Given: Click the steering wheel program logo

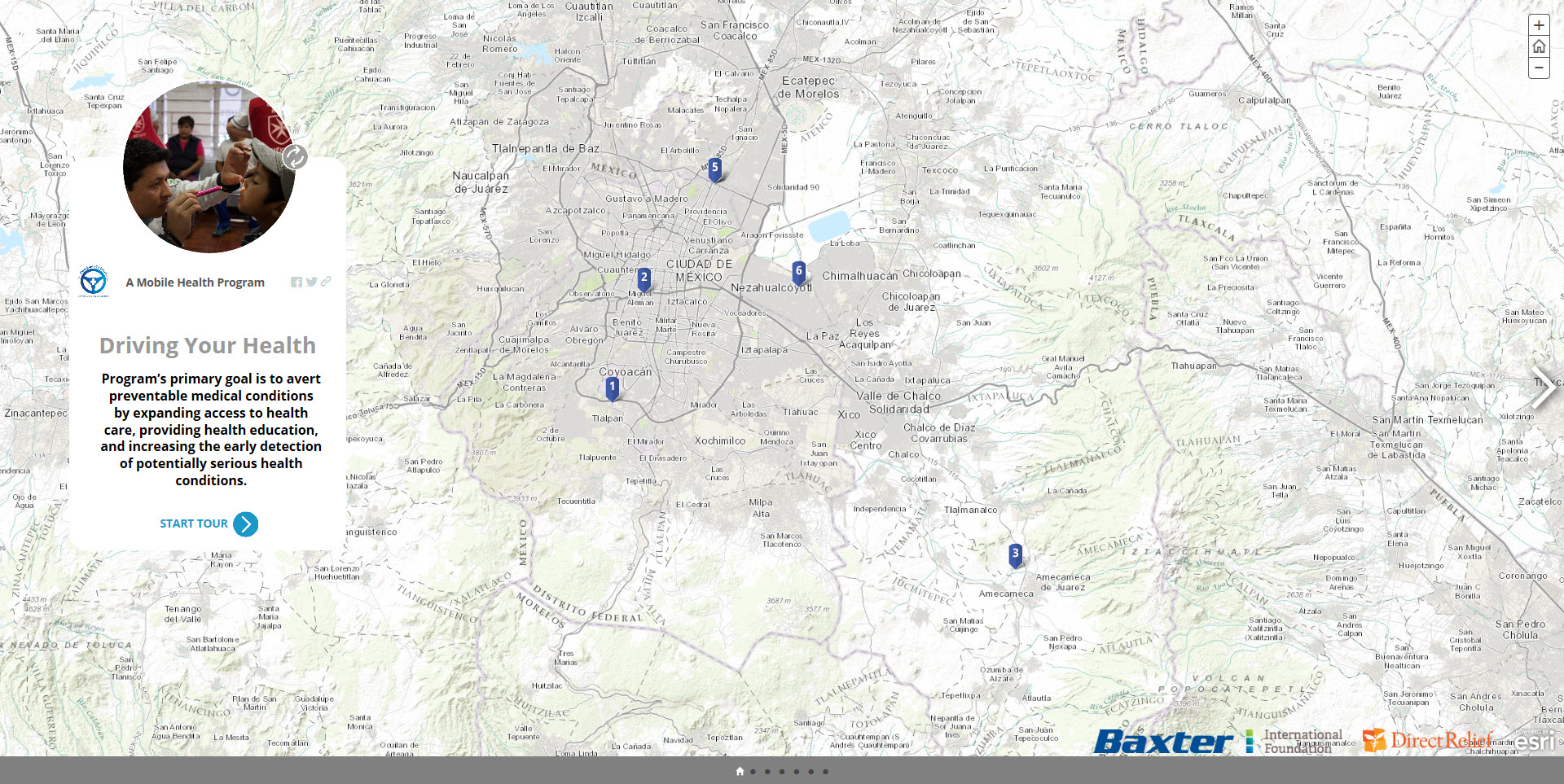Looking at the screenshot, I should [x=94, y=282].
